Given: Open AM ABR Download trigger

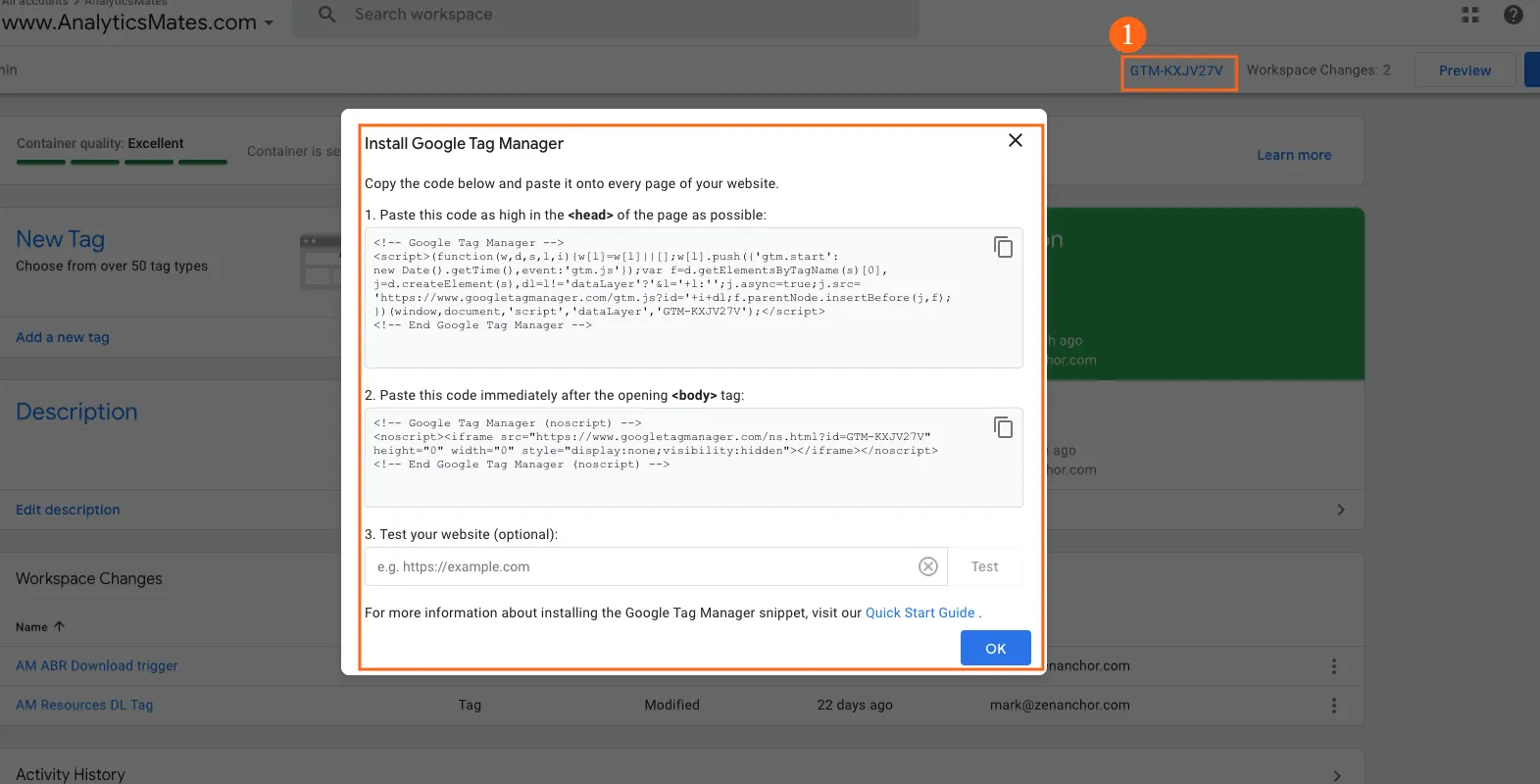Looking at the screenshot, I should [97, 665].
